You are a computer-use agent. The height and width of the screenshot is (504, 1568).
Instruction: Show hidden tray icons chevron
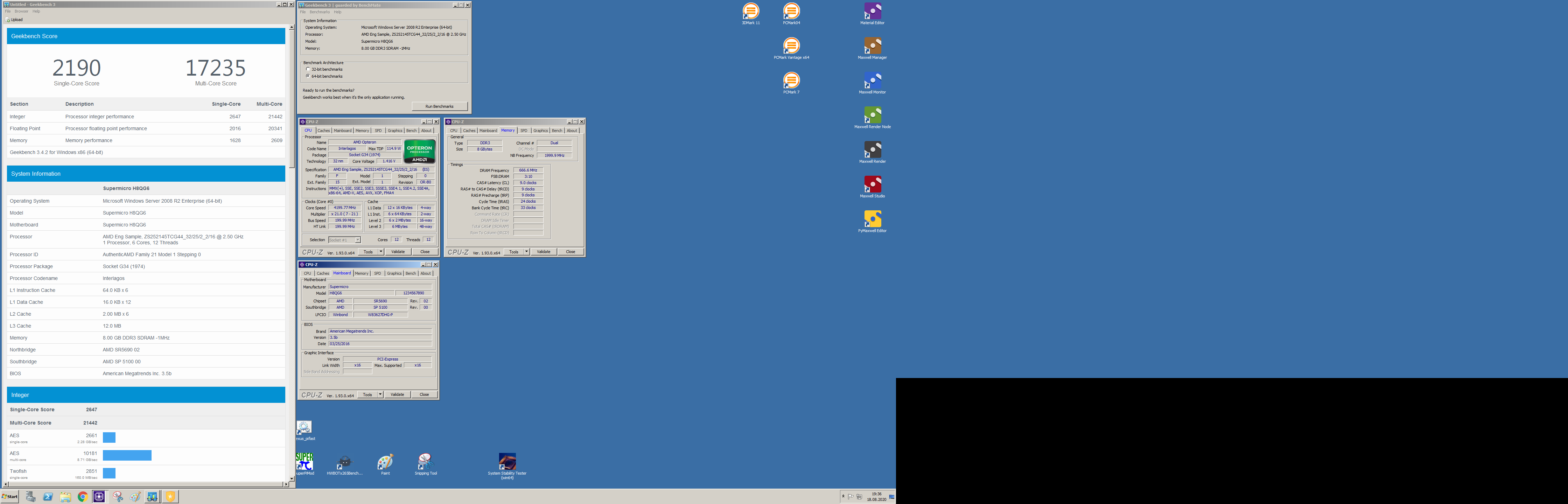coord(843,497)
